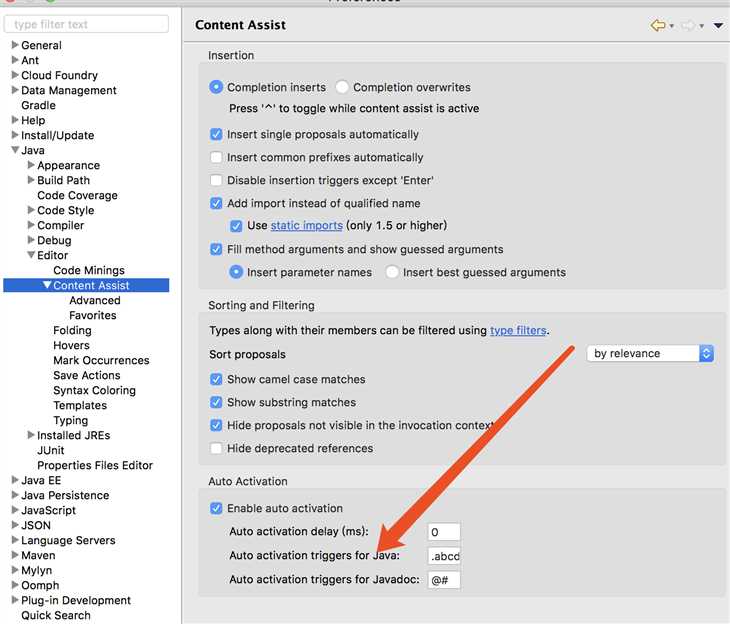Open the static imports link
730x624 pixels.
pyautogui.click(x=306, y=225)
